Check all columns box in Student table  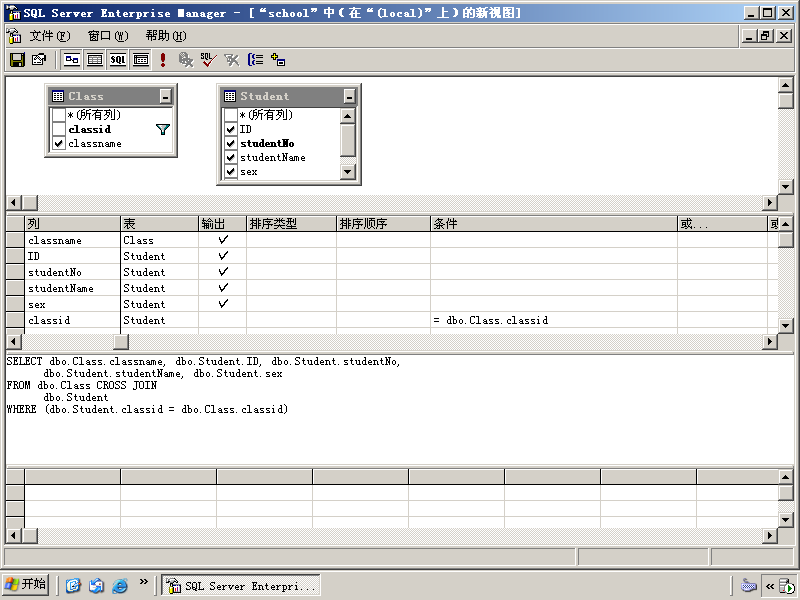pyautogui.click(x=231, y=115)
